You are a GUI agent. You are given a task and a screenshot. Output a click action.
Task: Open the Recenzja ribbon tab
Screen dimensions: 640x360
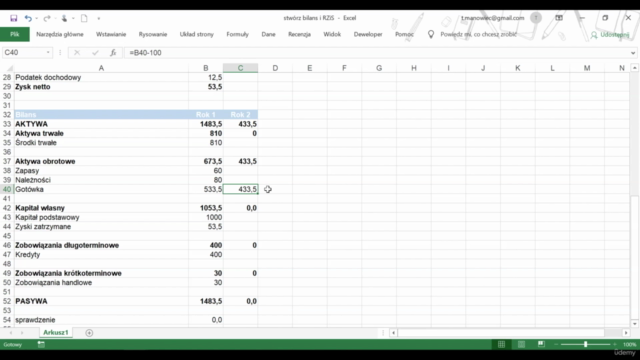tap(299, 34)
